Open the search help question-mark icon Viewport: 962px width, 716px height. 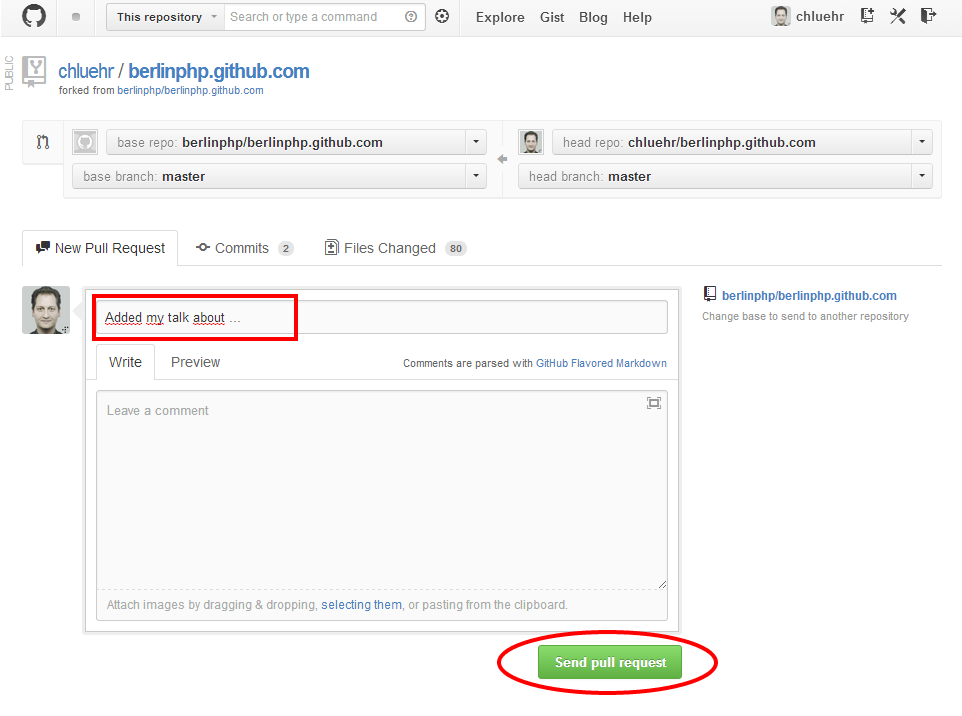(411, 17)
